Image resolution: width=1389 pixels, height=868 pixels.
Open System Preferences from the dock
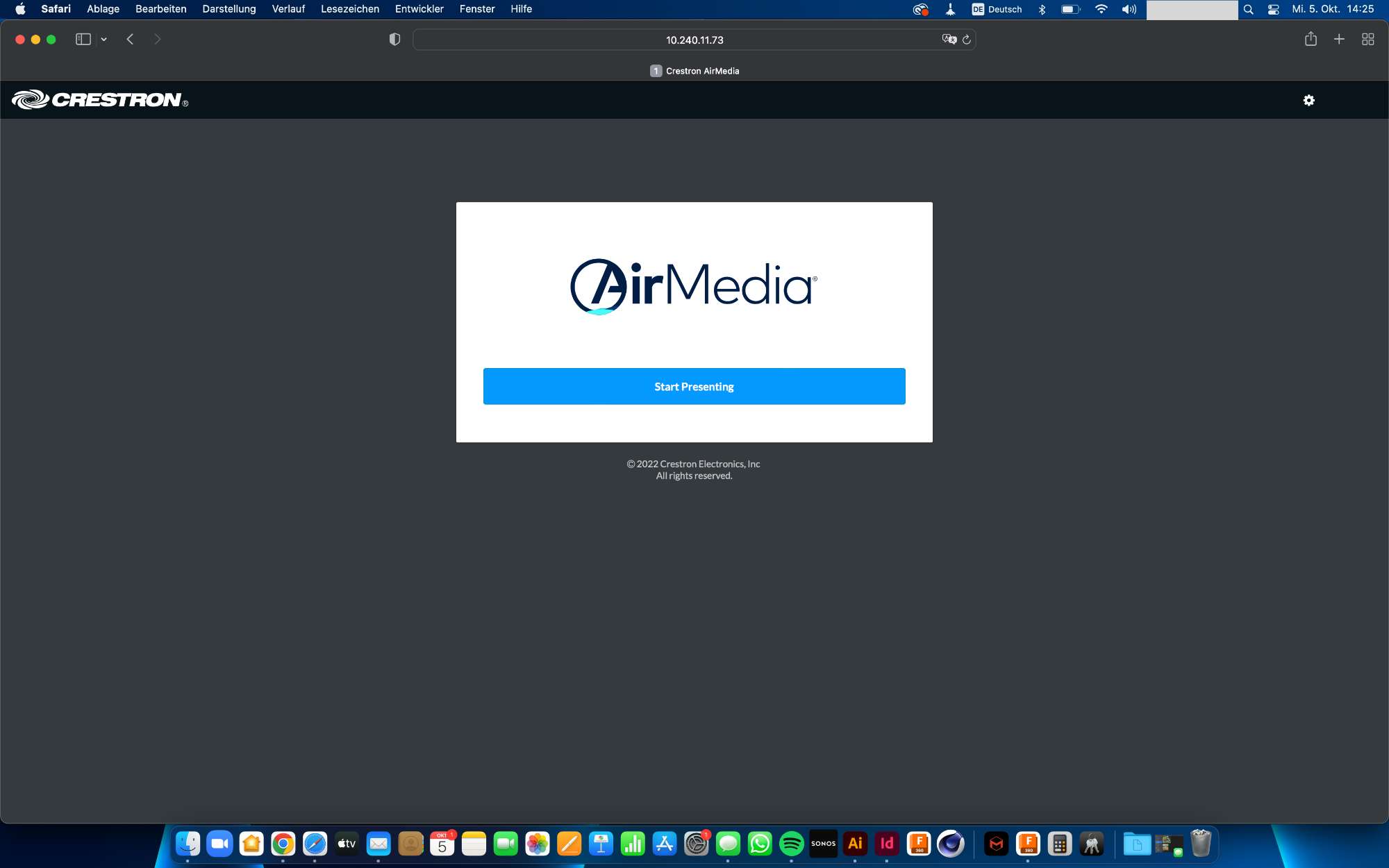click(x=697, y=844)
